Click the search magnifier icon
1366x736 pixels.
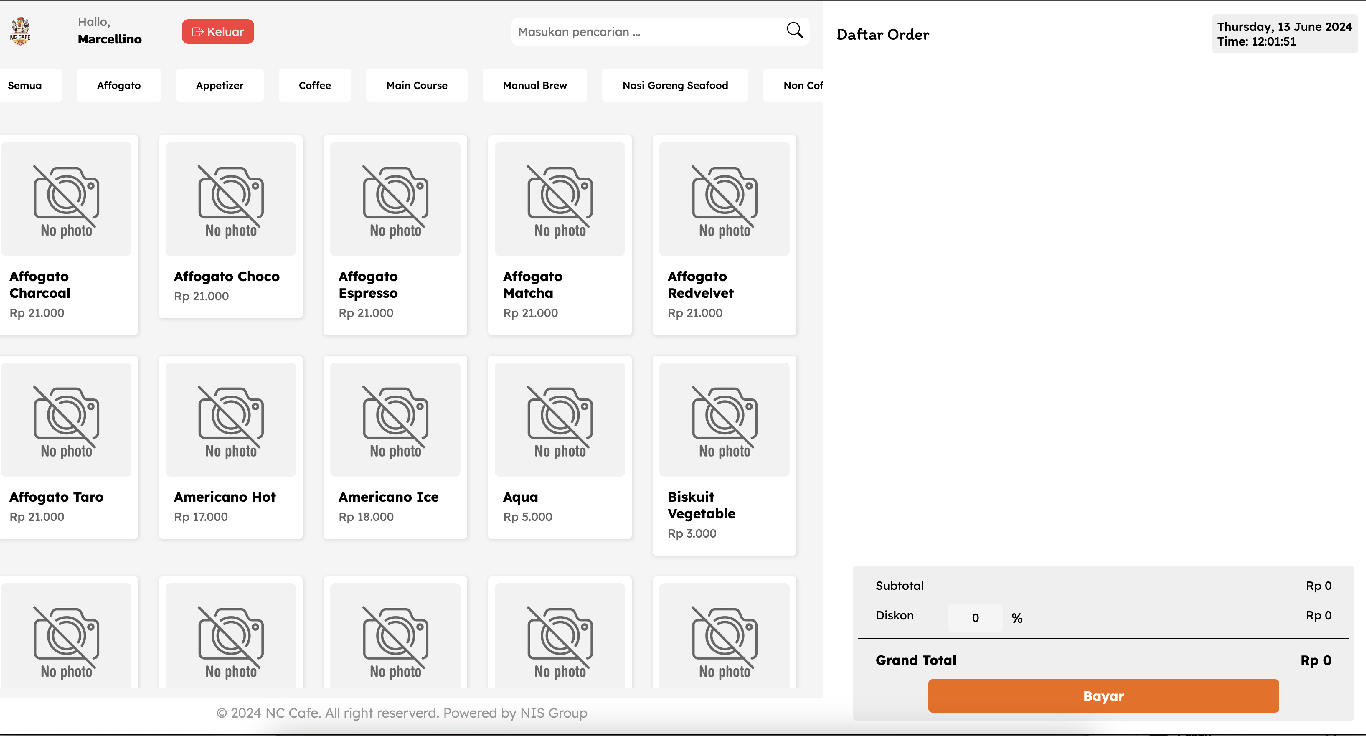pyautogui.click(x=794, y=31)
